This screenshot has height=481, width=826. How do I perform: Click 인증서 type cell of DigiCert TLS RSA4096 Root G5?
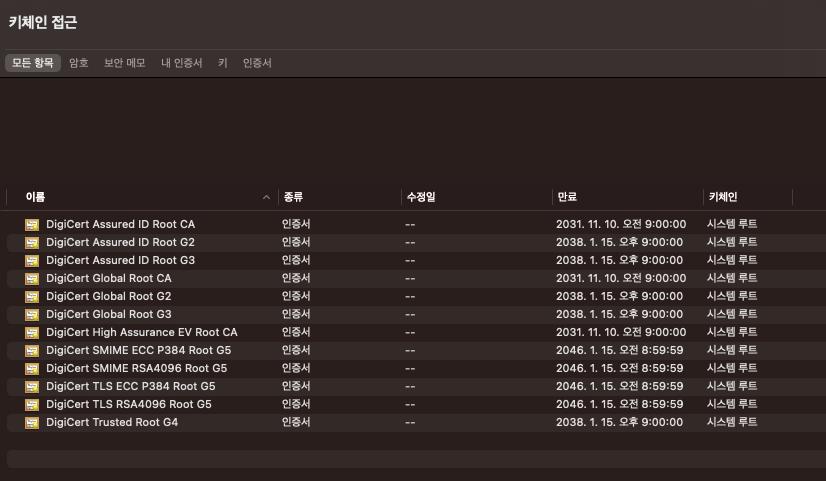click(296, 404)
